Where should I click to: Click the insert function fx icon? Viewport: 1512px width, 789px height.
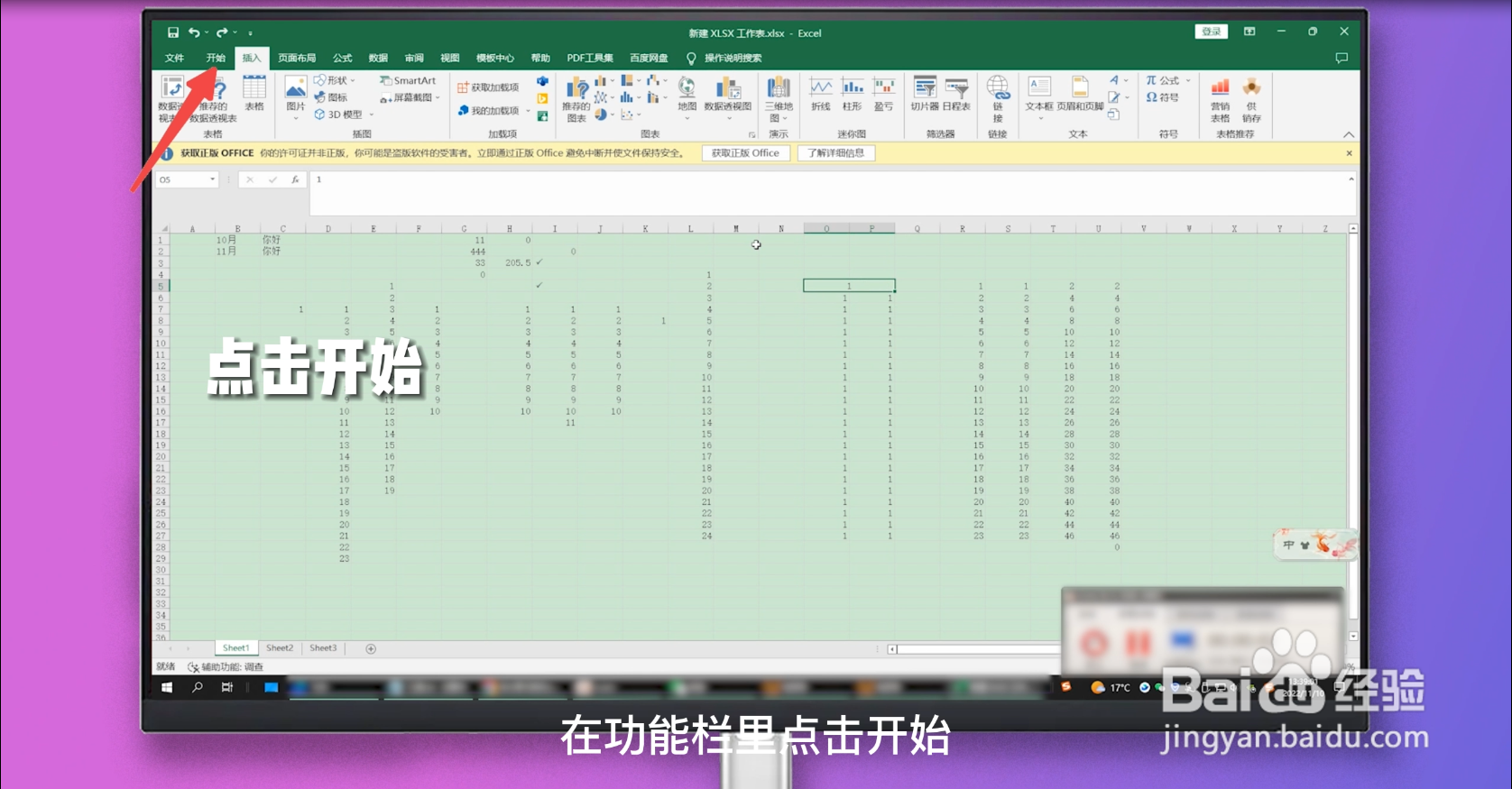[295, 179]
